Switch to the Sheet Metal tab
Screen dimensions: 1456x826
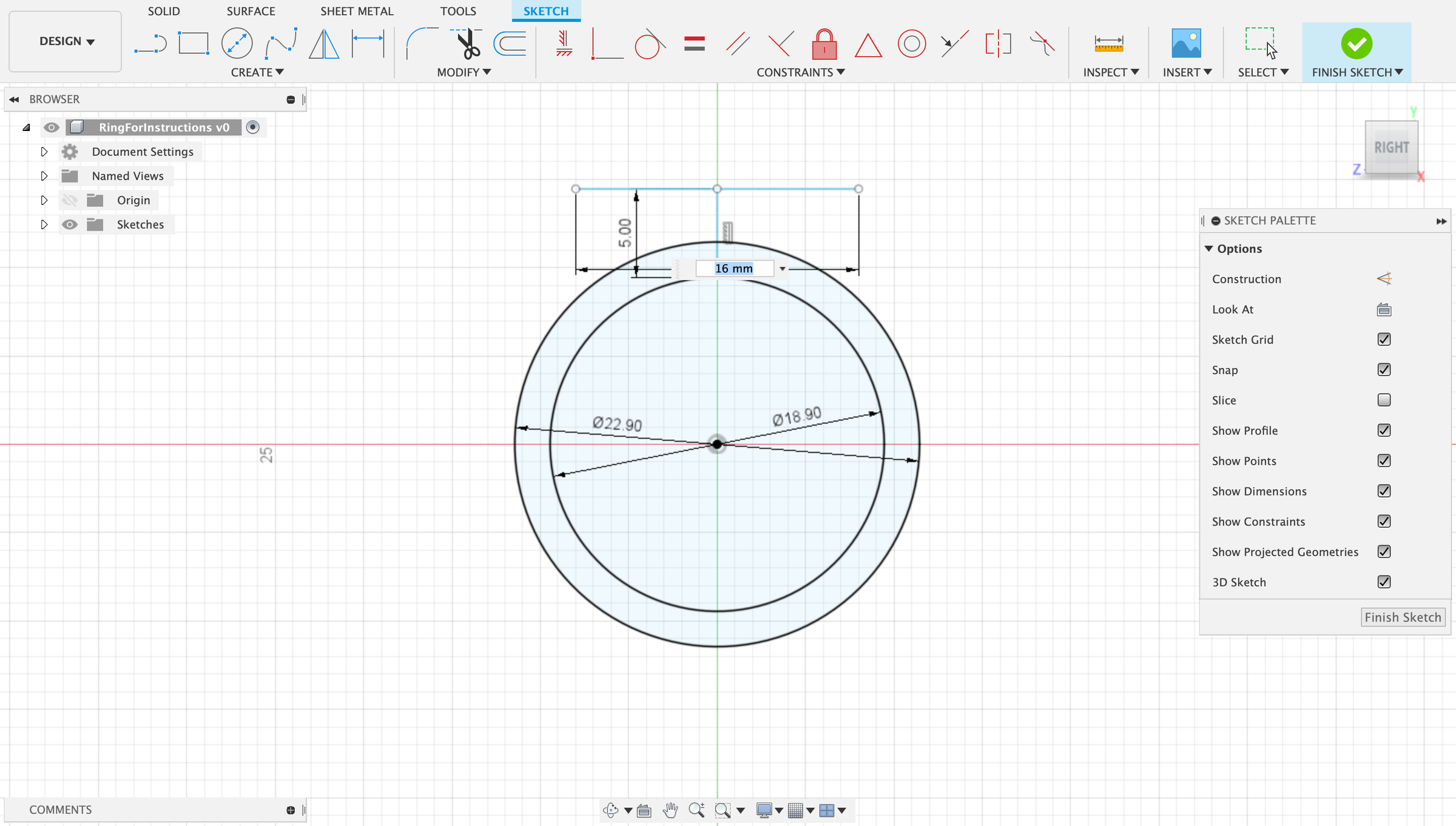357,11
